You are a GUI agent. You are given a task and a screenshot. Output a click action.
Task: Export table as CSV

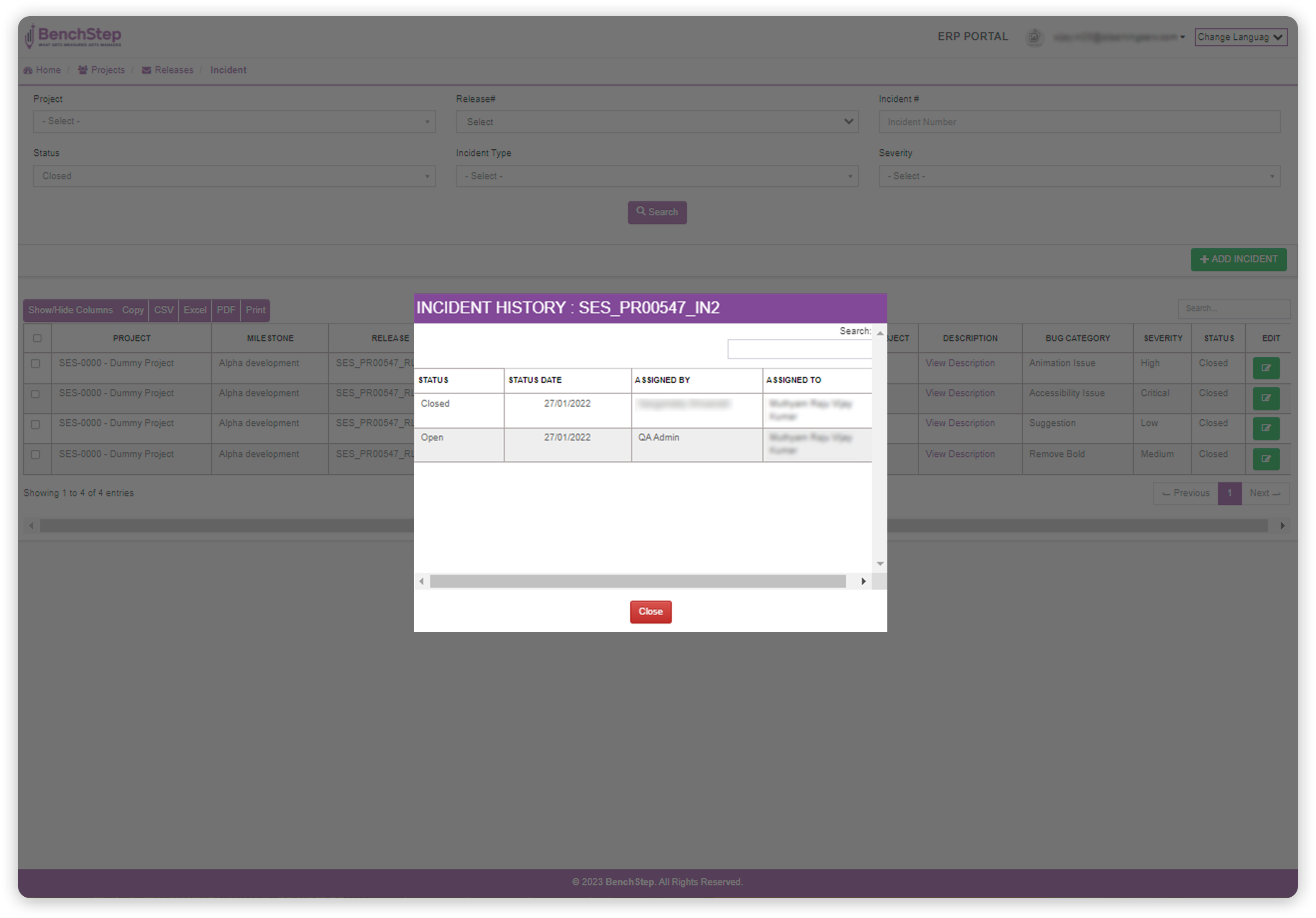(163, 310)
